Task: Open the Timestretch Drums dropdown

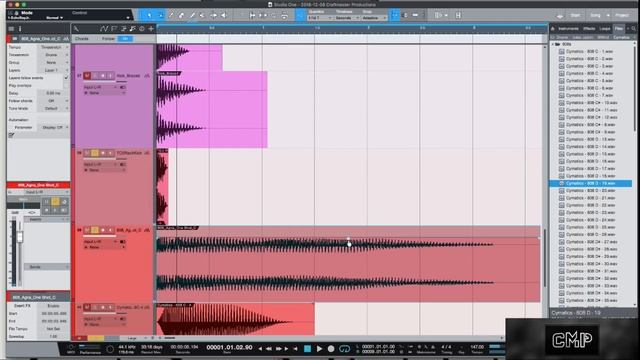Action: click(x=53, y=55)
